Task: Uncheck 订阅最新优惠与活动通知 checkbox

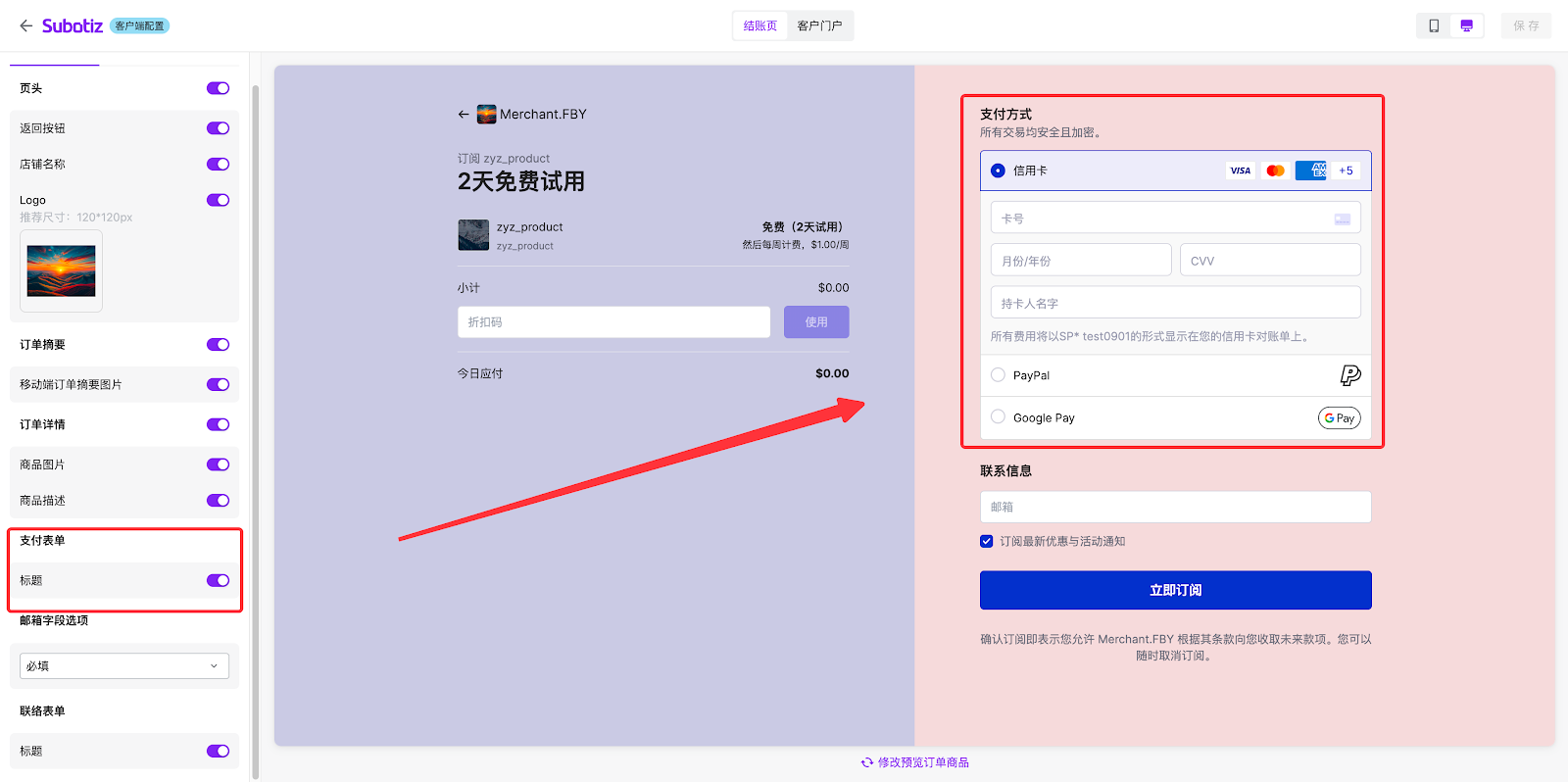Action: [987, 541]
